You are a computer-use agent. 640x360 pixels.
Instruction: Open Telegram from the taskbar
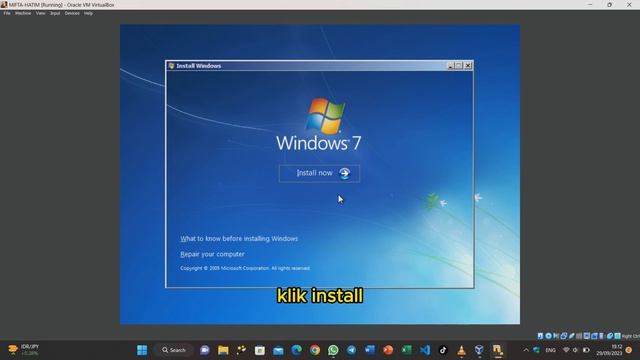pos(351,350)
